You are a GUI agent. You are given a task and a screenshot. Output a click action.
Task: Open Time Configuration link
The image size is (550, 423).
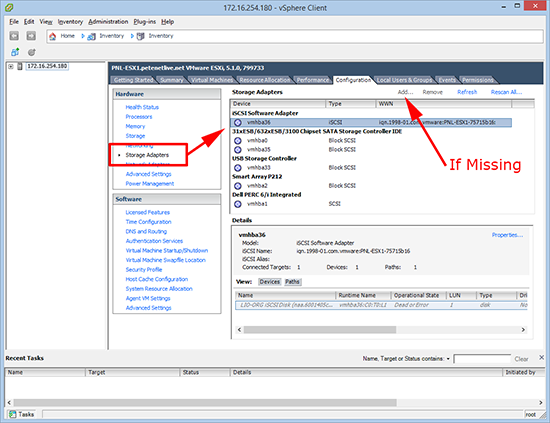(148, 222)
